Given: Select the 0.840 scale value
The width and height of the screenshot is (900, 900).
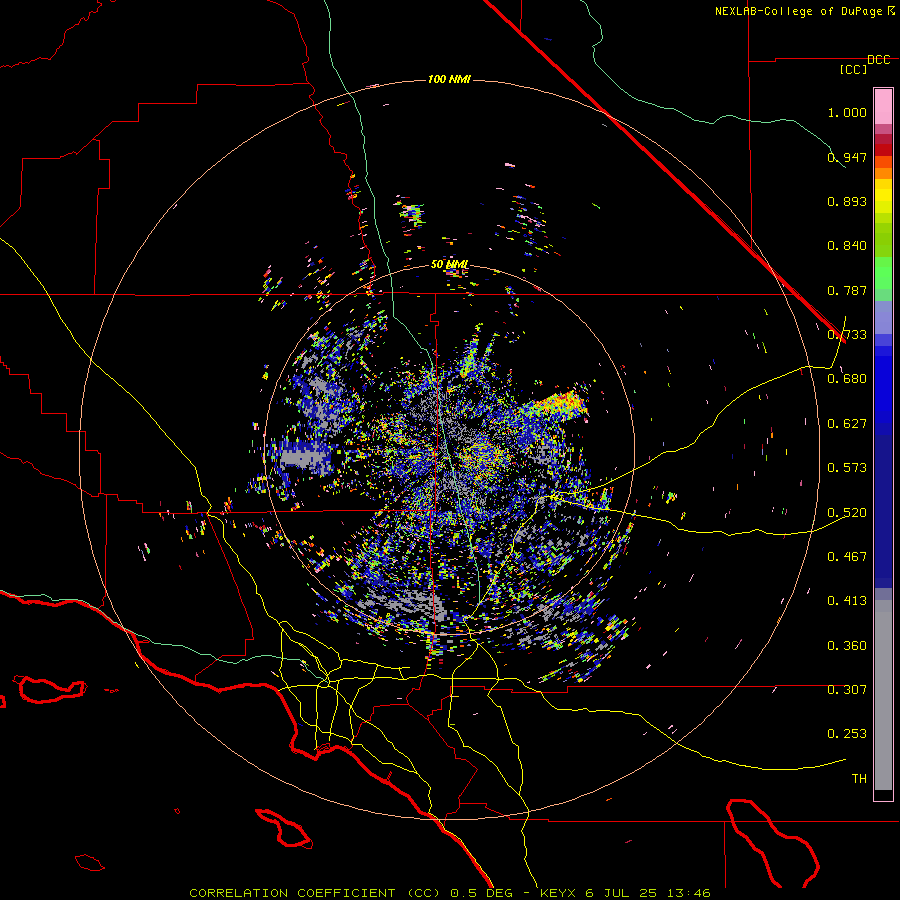Looking at the screenshot, I should tap(847, 246).
